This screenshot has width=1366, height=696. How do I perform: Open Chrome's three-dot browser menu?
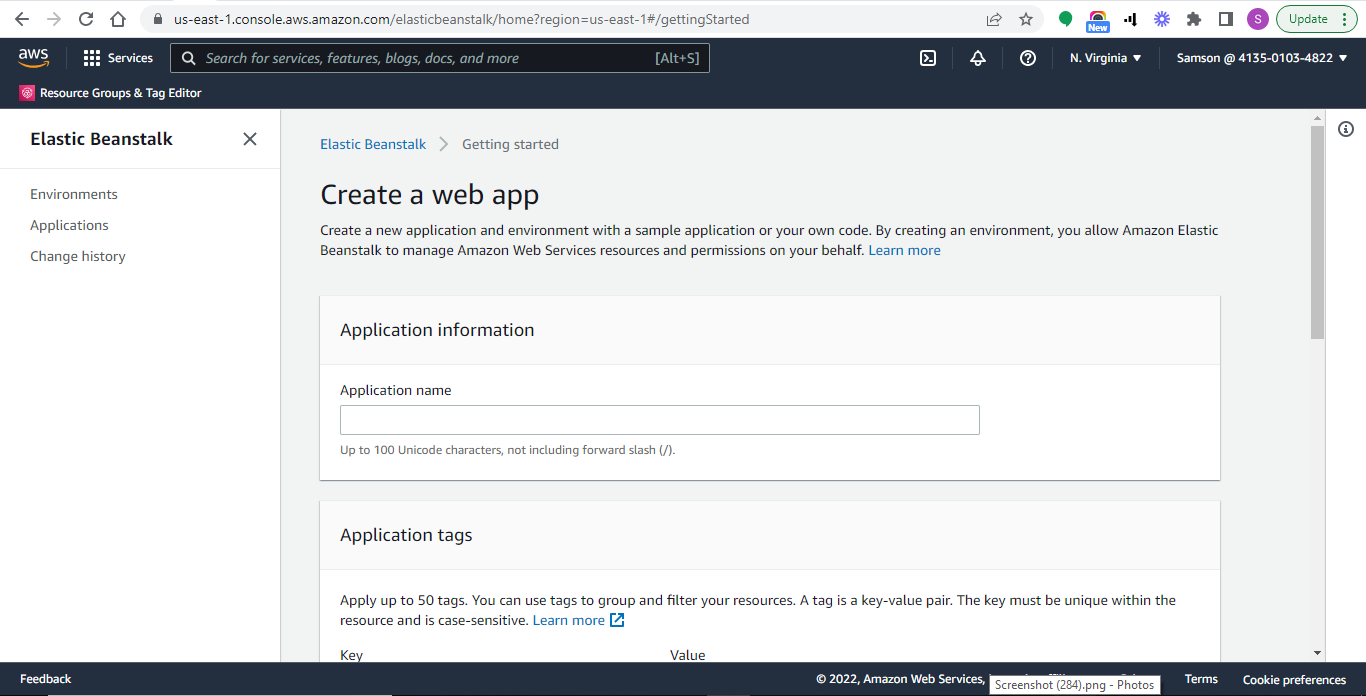tap(1345, 18)
